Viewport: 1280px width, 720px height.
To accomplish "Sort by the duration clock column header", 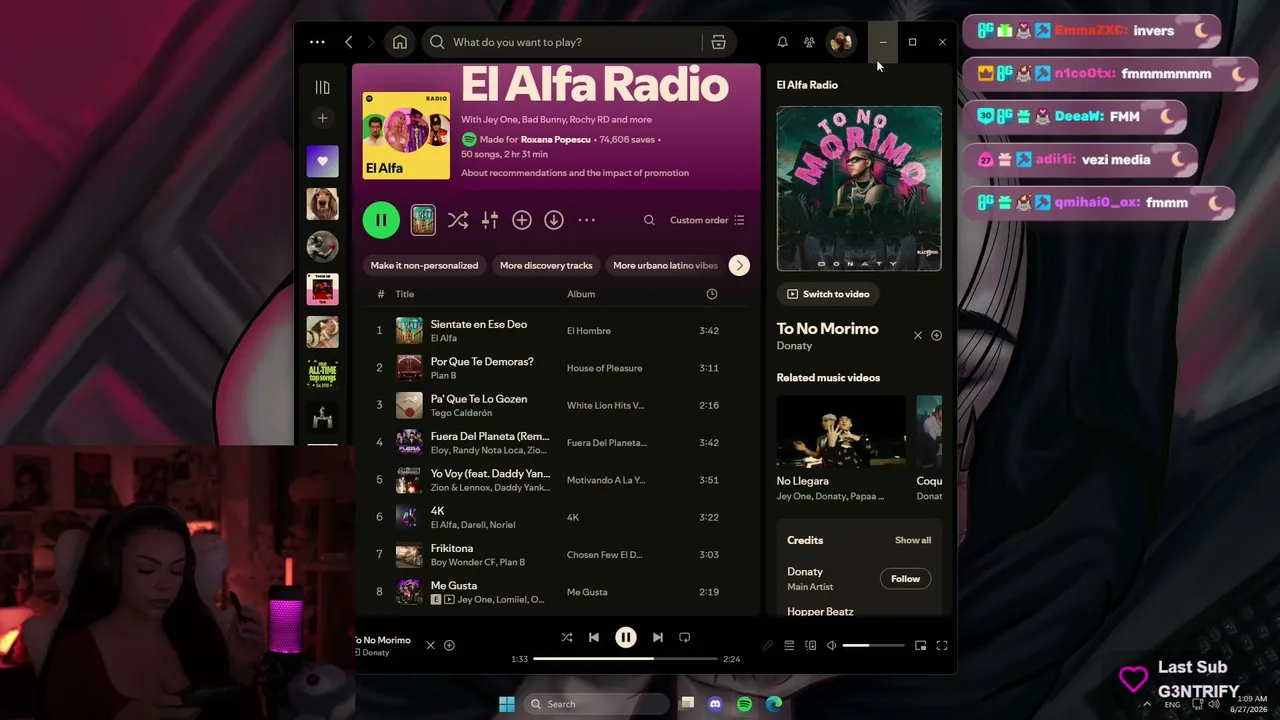I will (712, 294).
